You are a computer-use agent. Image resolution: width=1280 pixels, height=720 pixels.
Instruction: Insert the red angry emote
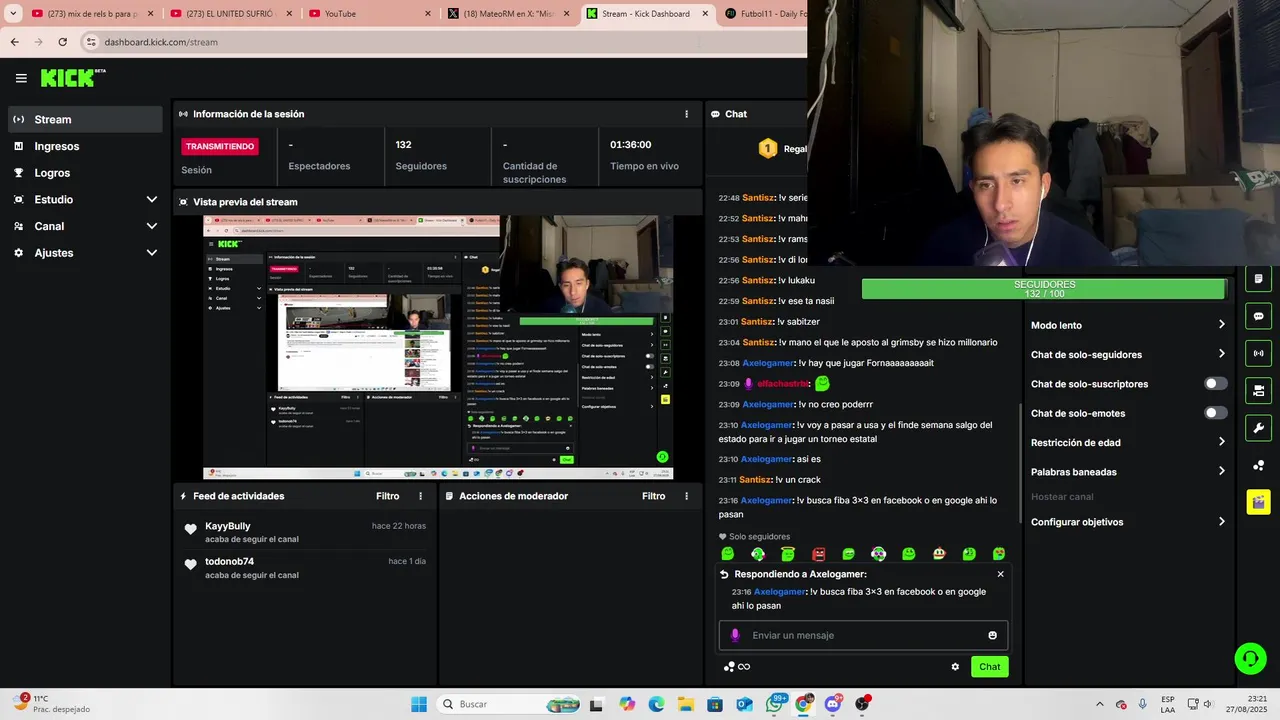click(x=818, y=554)
